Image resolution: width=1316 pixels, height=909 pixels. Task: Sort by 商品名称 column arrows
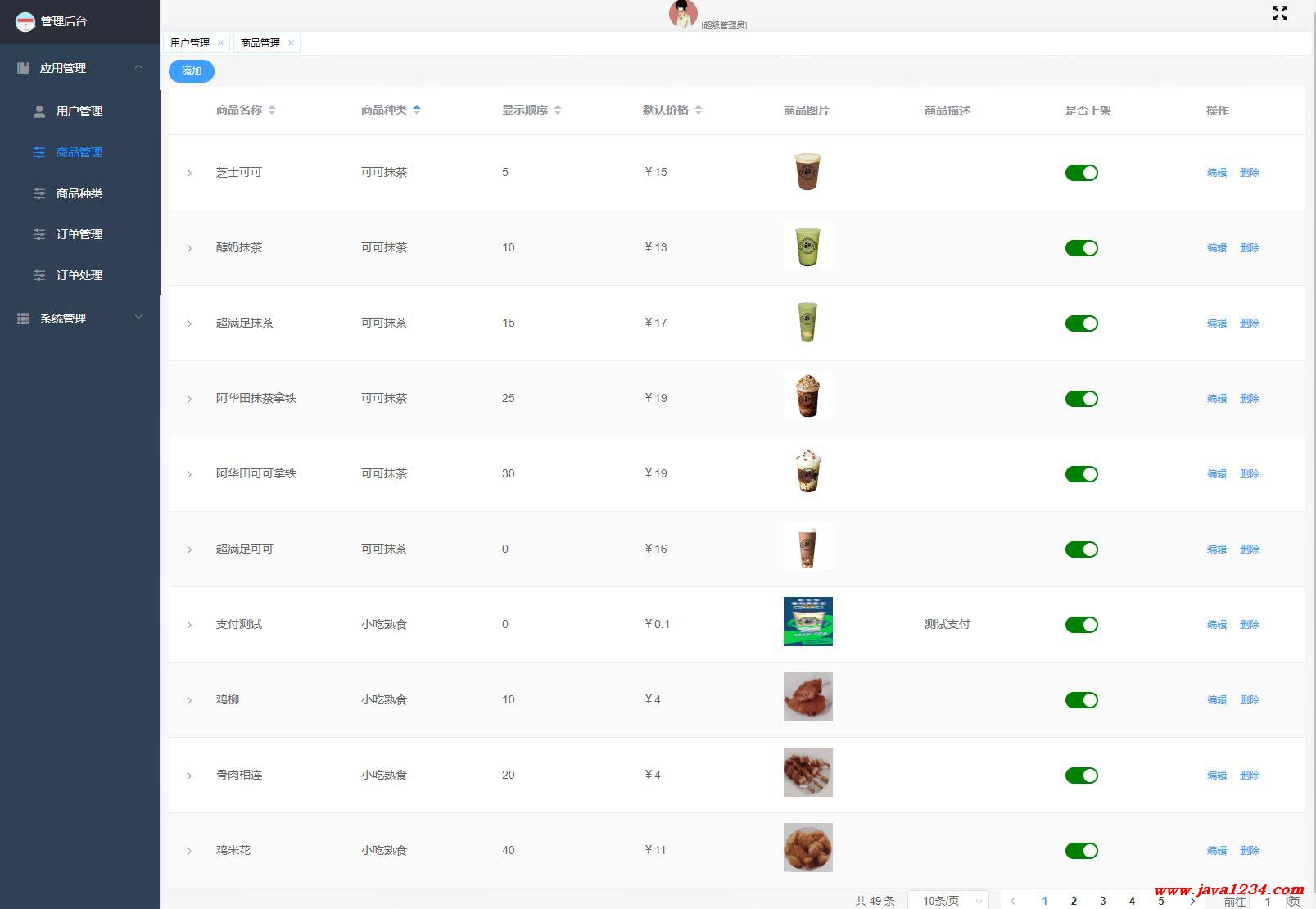click(272, 110)
